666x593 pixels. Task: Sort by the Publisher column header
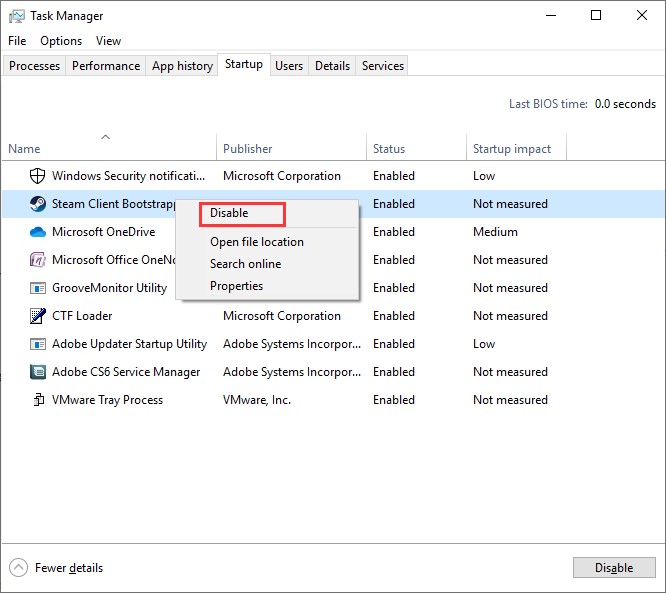(x=248, y=149)
